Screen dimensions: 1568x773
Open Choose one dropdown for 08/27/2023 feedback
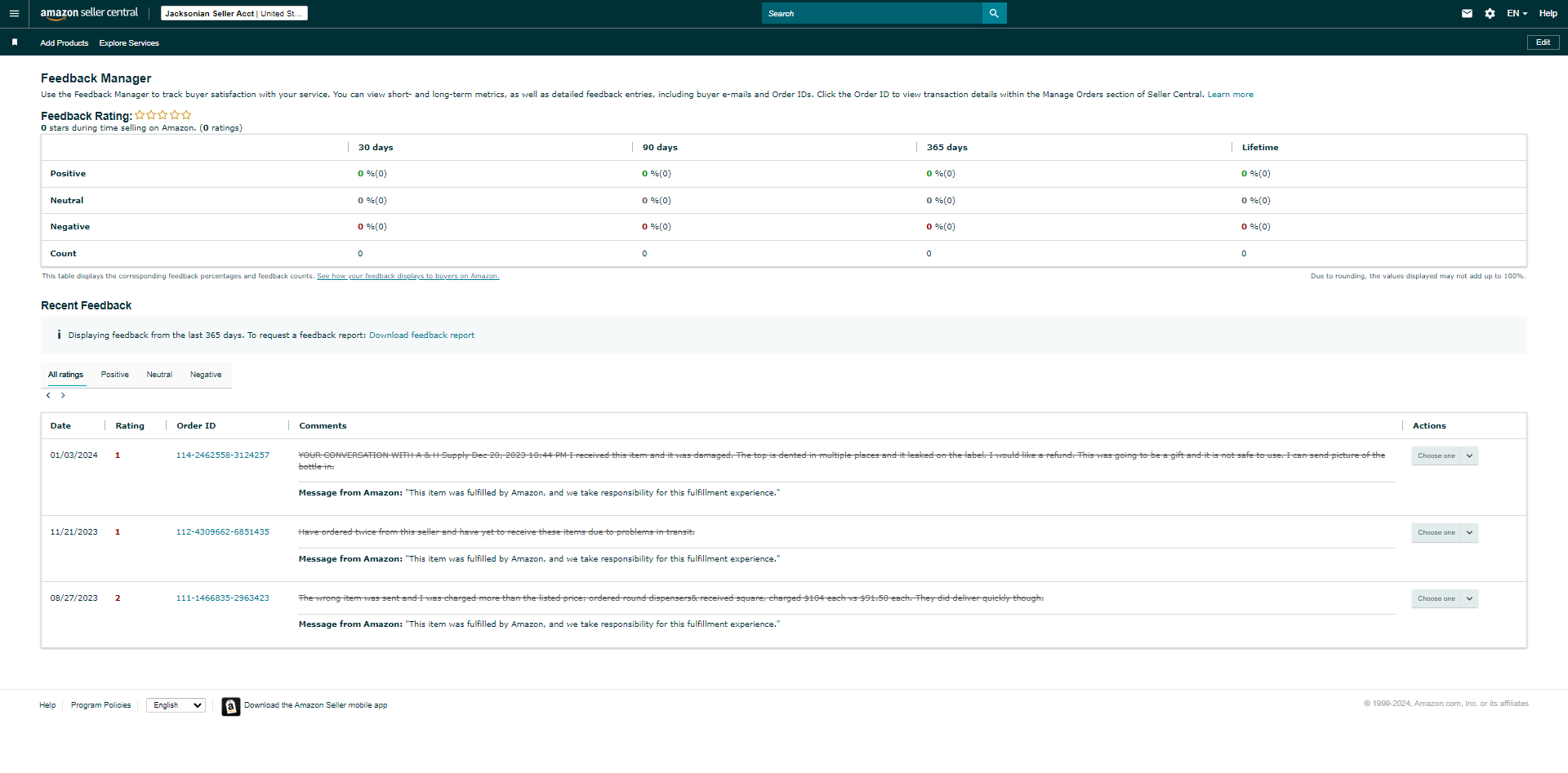pos(1445,598)
